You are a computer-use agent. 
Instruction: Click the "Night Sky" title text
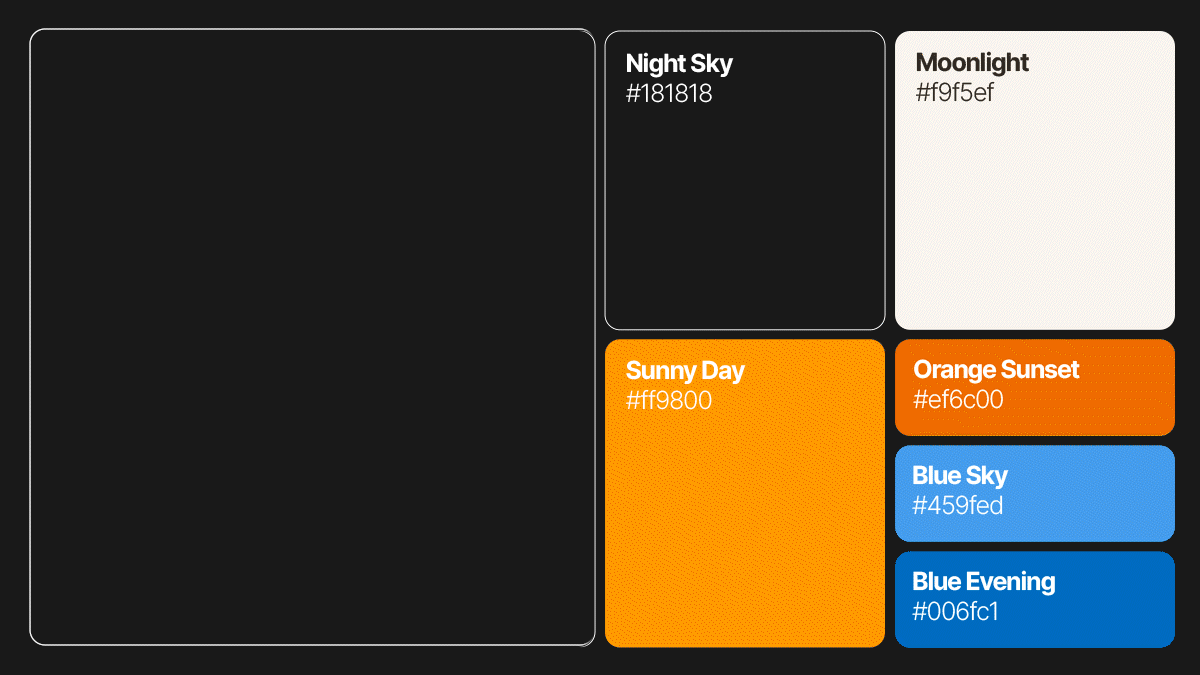[x=679, y=64]
